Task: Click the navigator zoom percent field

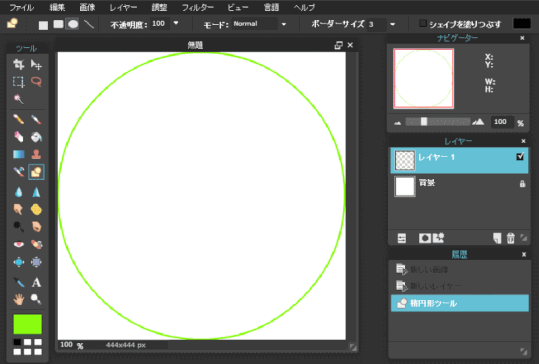Action: pyautogui.click(x=502, y=122)
